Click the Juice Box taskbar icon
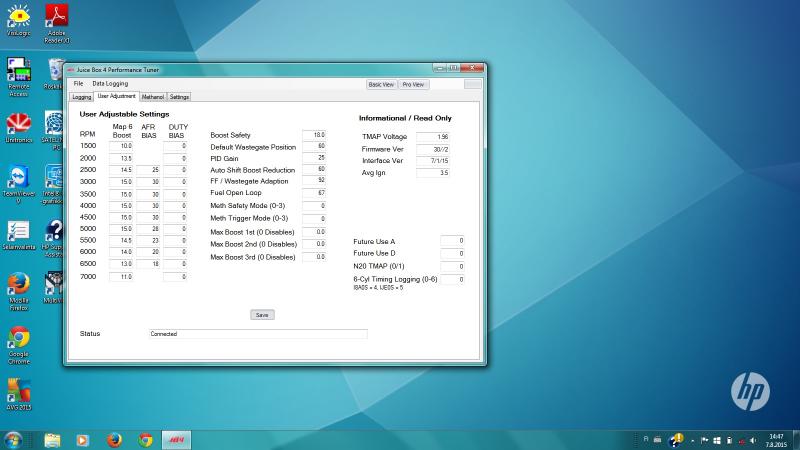This screenshot has width=800, height=450. tap(176, 440)
